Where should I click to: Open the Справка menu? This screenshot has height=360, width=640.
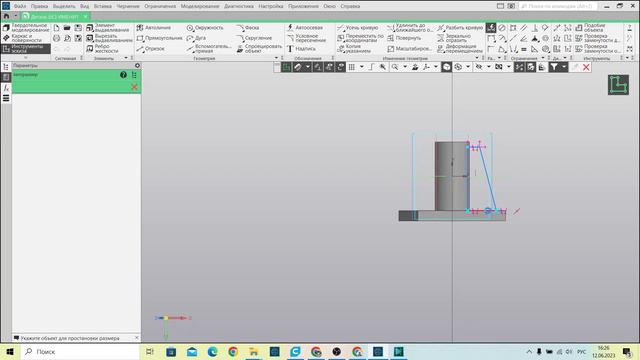350,6
